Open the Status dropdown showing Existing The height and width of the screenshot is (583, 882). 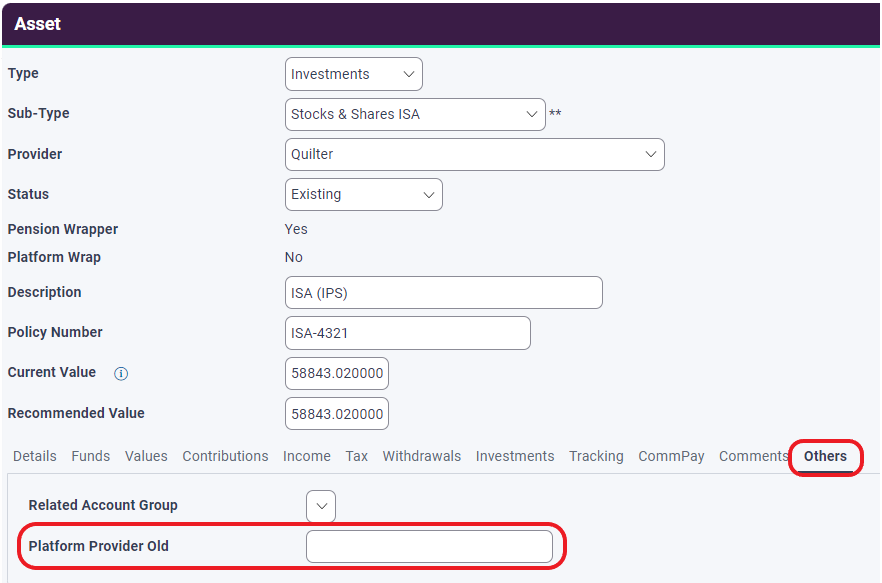pos(363,194)
